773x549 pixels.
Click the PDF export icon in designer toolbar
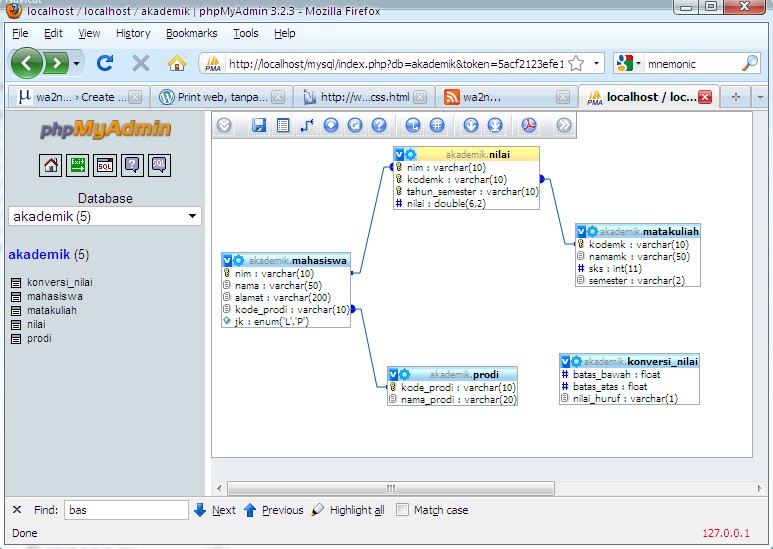[529, 125]
